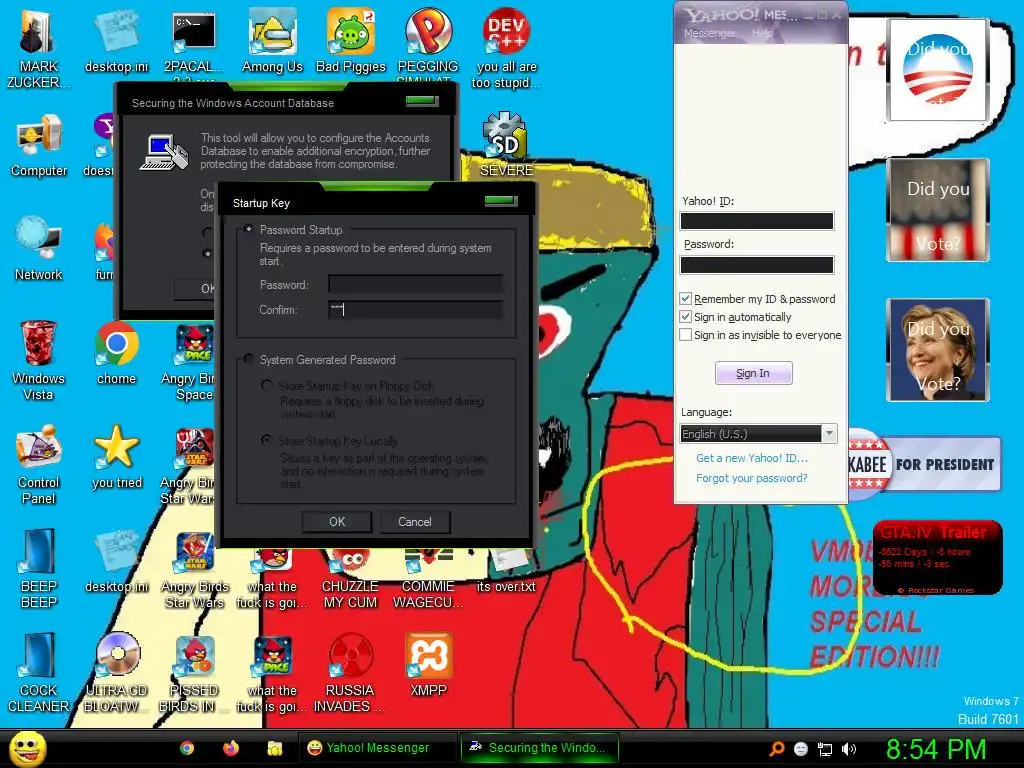Launch the Among Us shortcut
This screenshot has height=768, width=1024.
(x=272, y=40)
